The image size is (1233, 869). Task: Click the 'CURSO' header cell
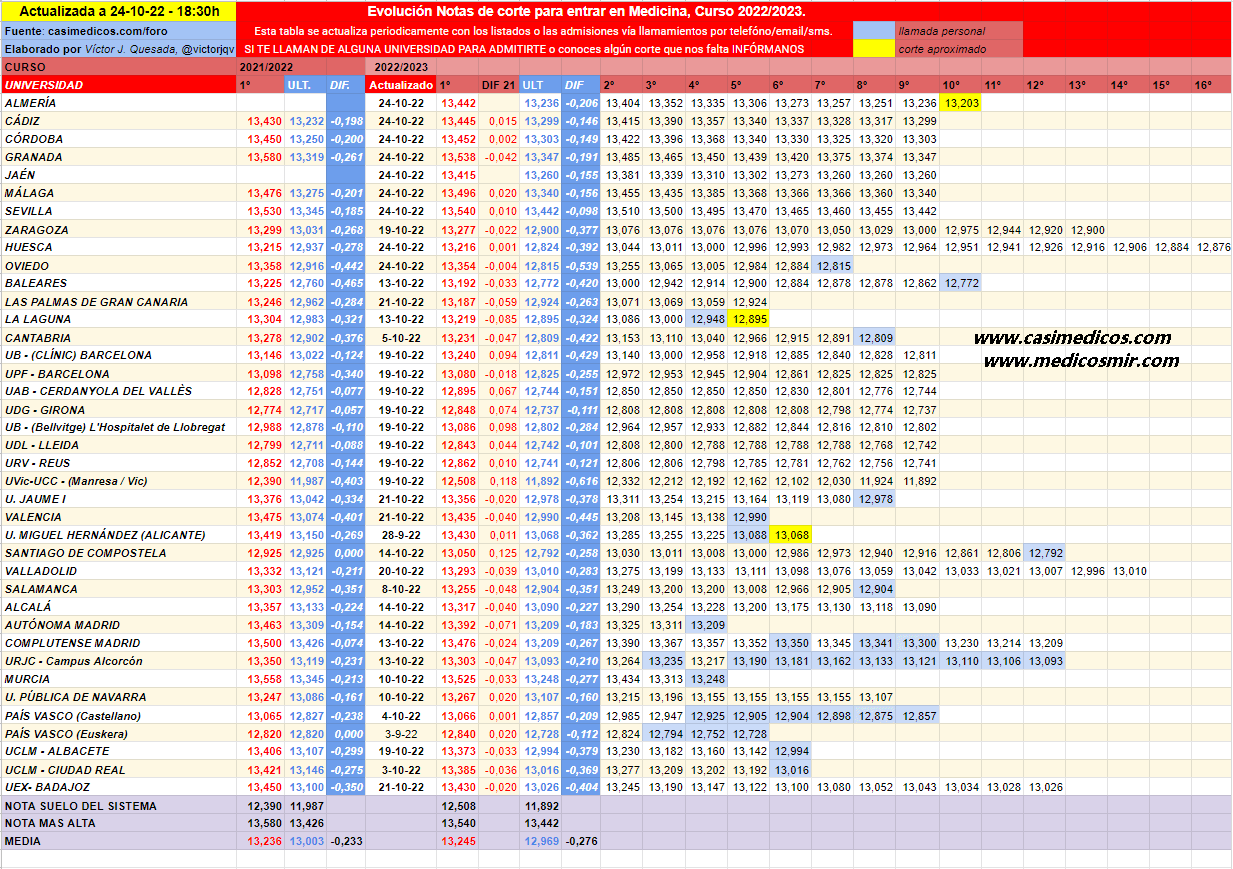(x=118, y=67)
